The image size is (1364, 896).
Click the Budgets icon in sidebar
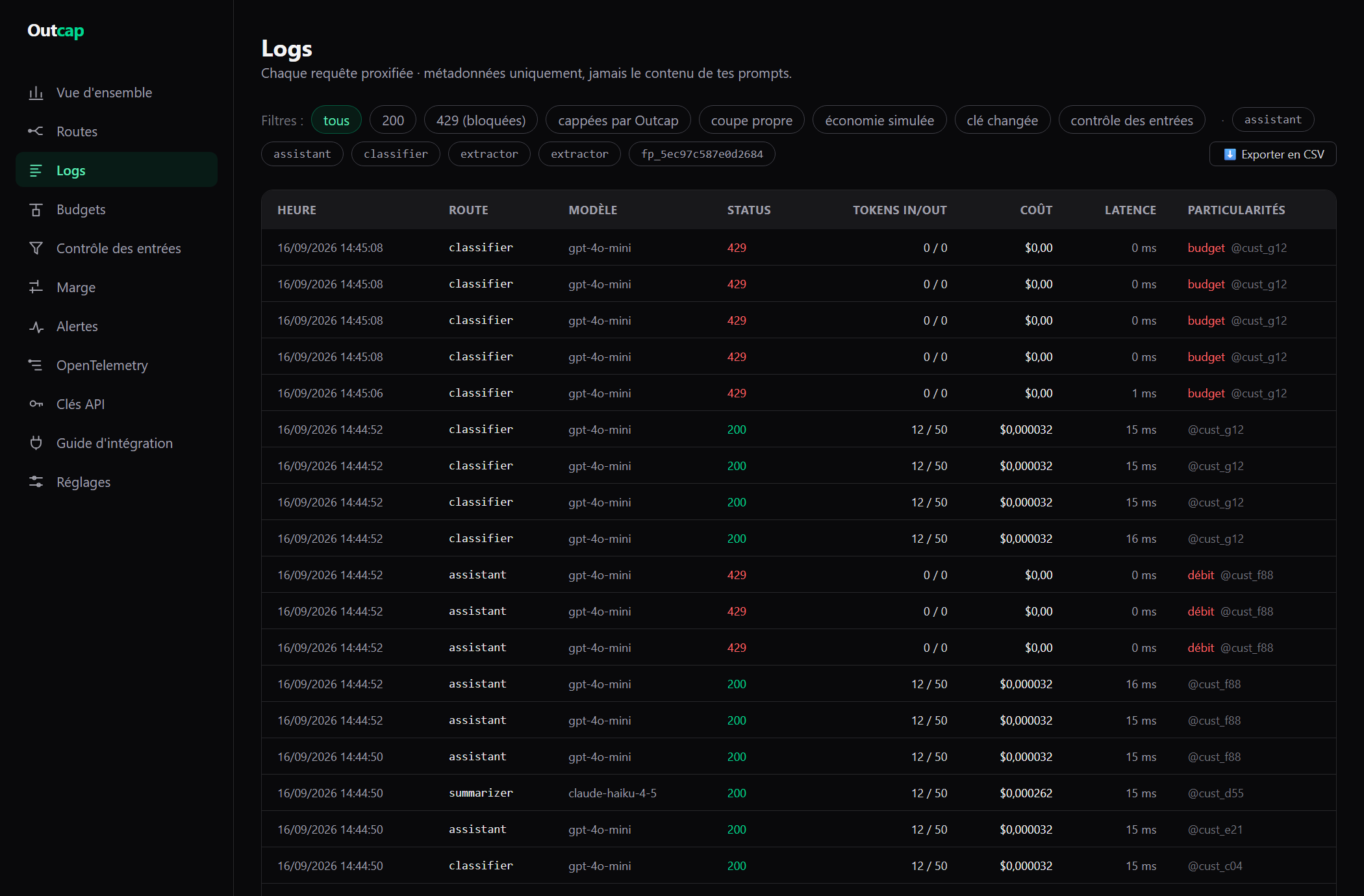(36, 210)
